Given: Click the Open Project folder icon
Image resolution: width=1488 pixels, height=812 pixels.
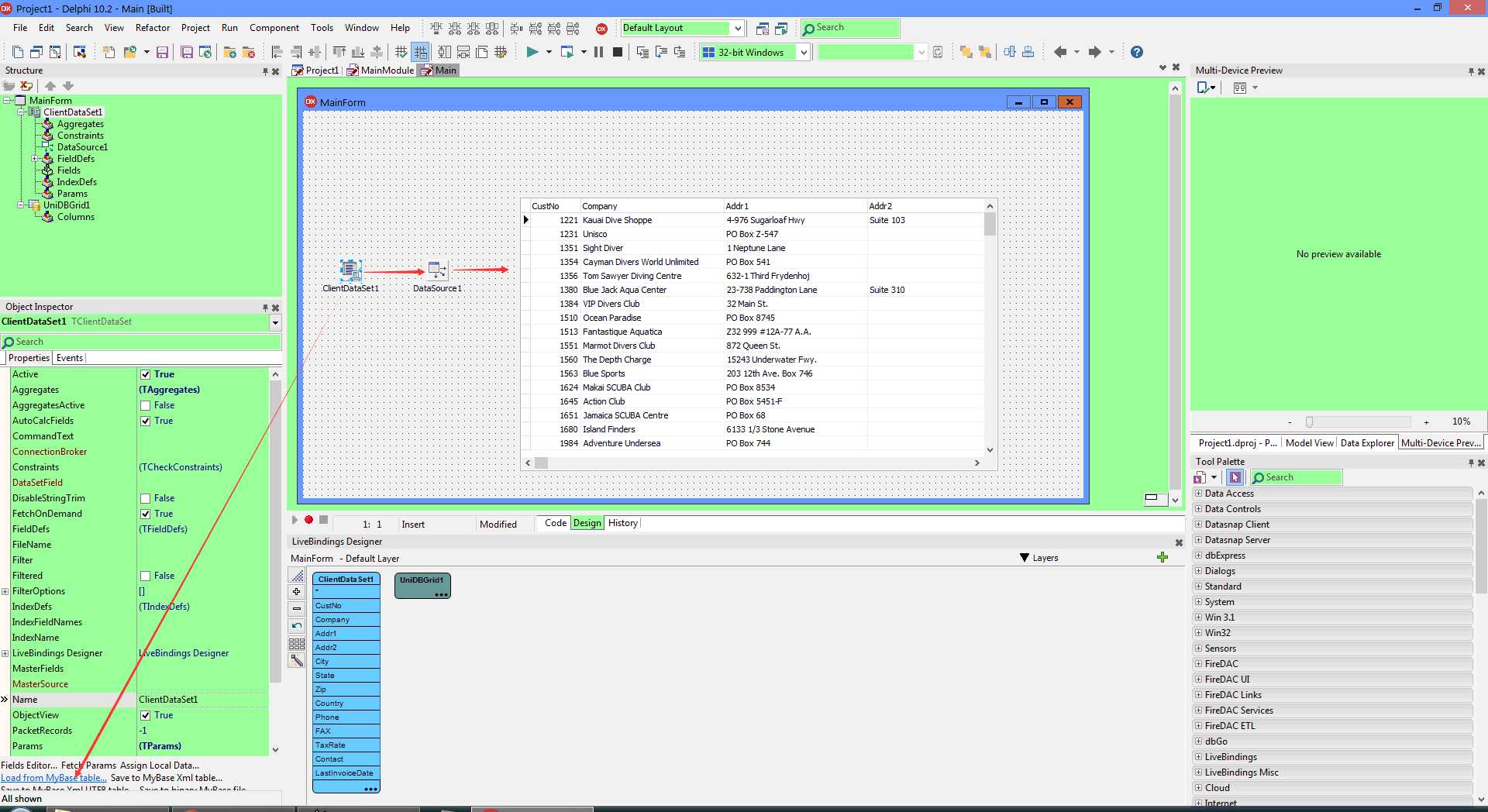Looking at the screenshot, I should click(x=130, y=52).
